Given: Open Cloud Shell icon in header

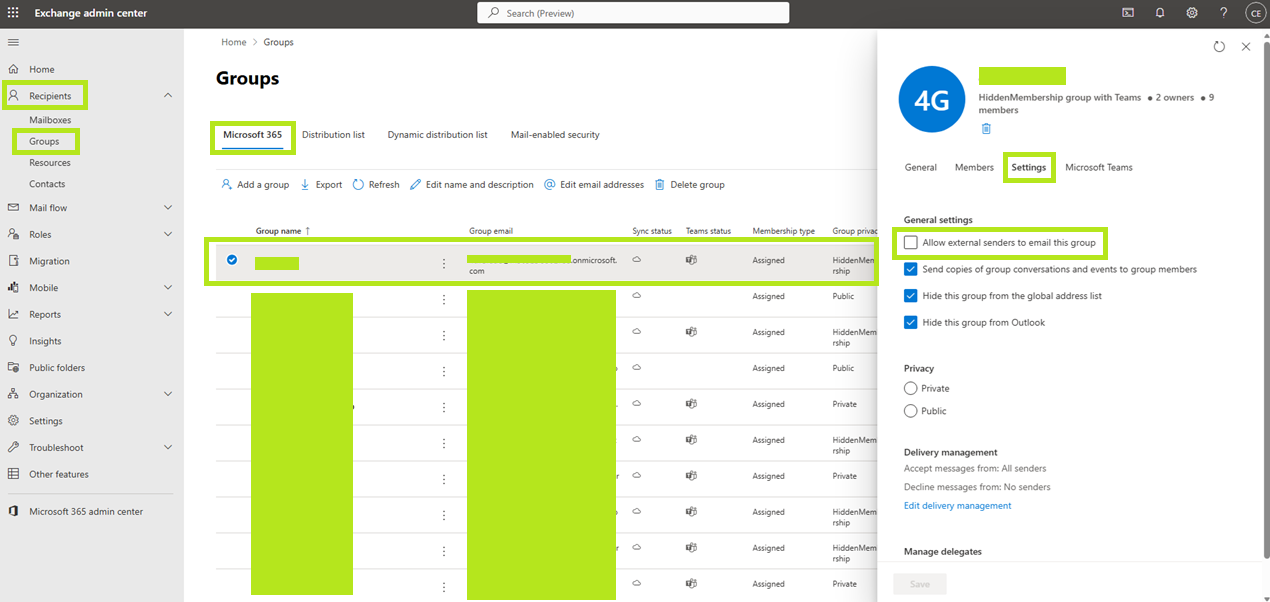Looking at the screenshot, I should [1128, 13].
